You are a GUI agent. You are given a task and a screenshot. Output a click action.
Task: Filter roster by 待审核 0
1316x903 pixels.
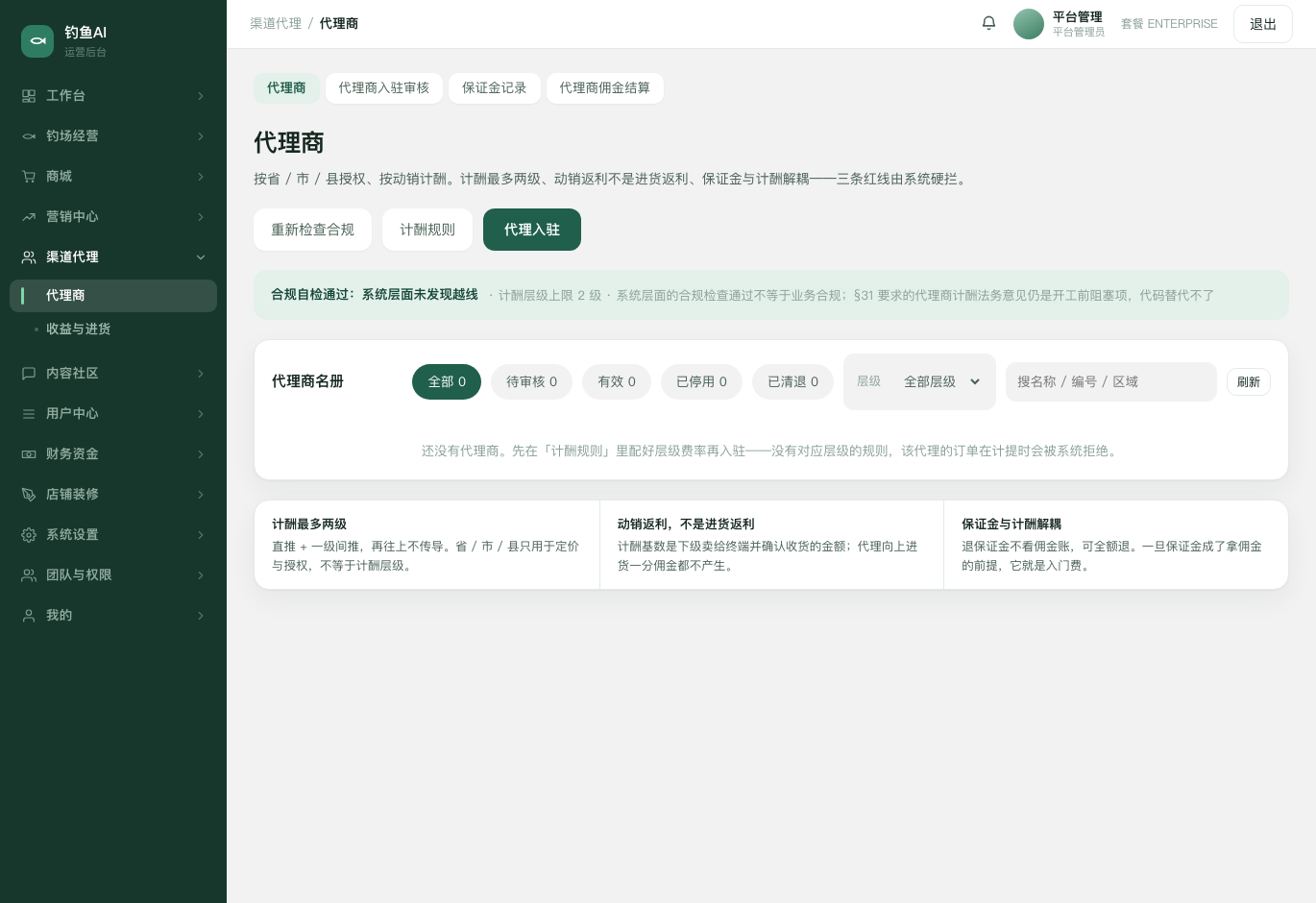point(531,381)
